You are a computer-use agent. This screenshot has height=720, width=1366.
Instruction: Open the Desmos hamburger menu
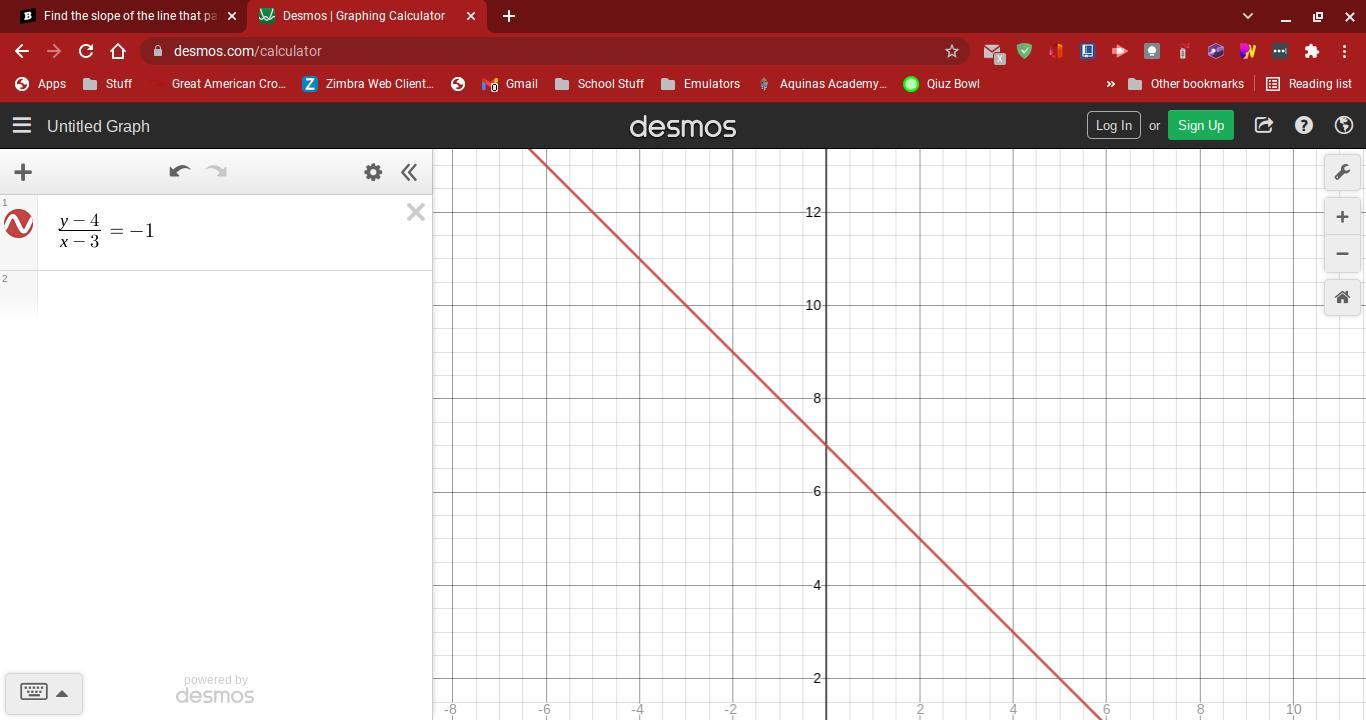(21, 126)
